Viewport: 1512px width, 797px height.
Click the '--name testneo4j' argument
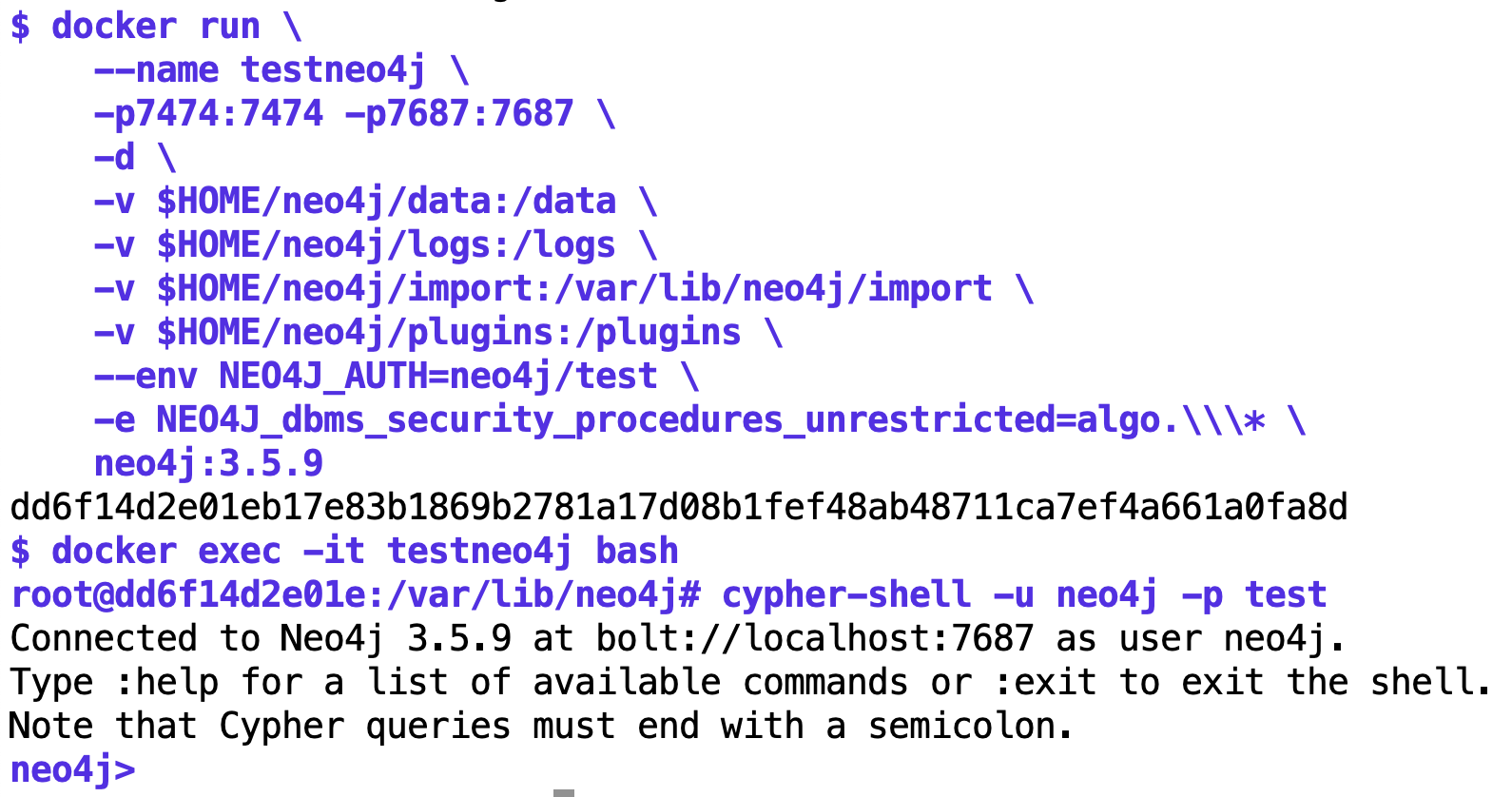(x=260, y=70)
